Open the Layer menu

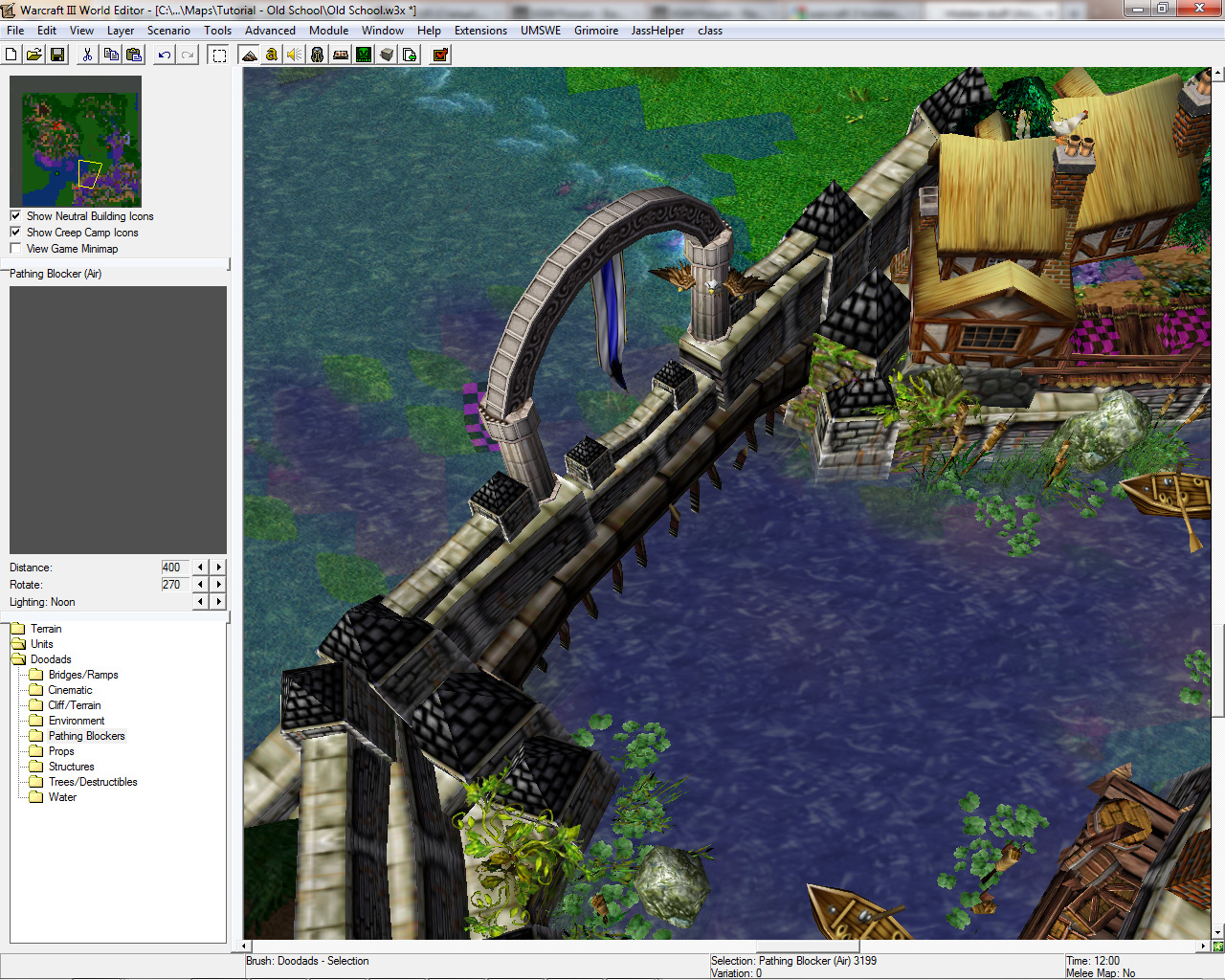121,31
